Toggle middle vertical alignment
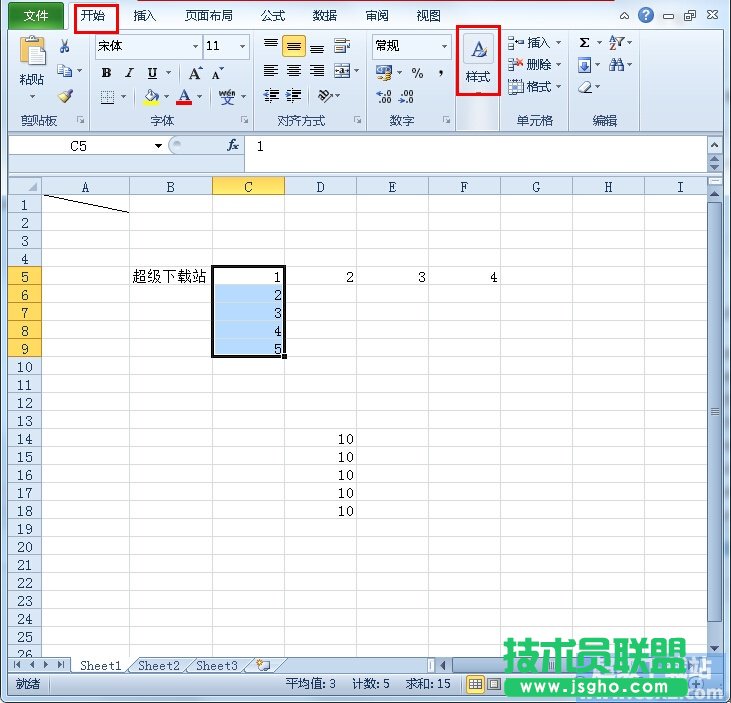This screenshot has height=703, width=731. pyautogui.click(x=294, y=46)
